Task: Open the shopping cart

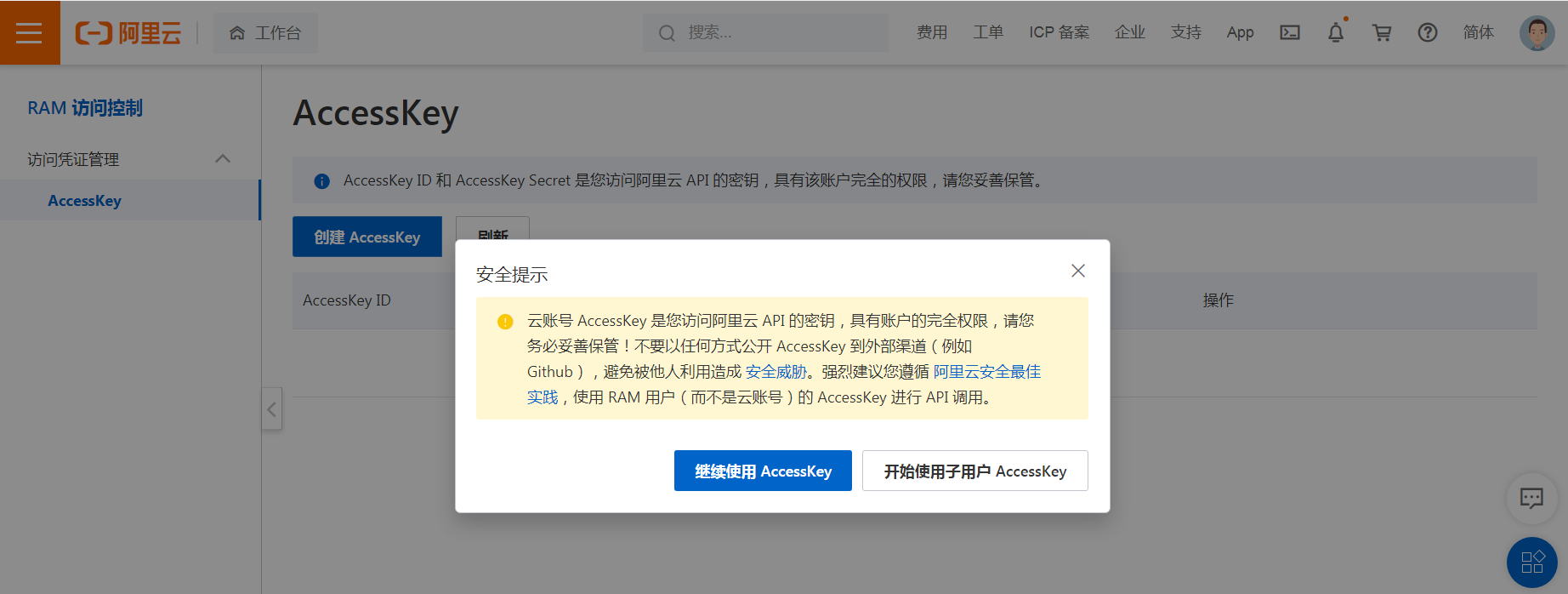Action: [1382, 32]
